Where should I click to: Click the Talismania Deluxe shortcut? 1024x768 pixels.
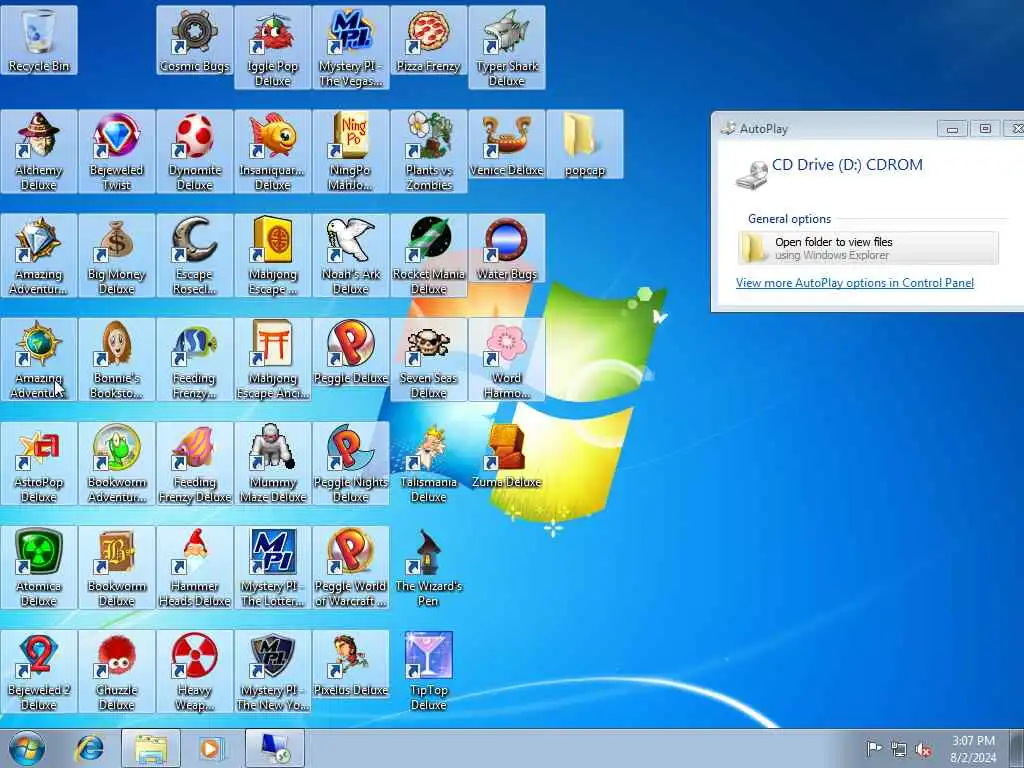428,464
